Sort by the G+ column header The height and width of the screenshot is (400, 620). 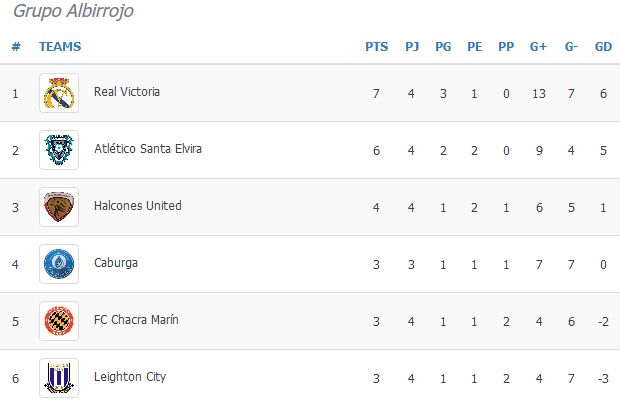[538, 46]
